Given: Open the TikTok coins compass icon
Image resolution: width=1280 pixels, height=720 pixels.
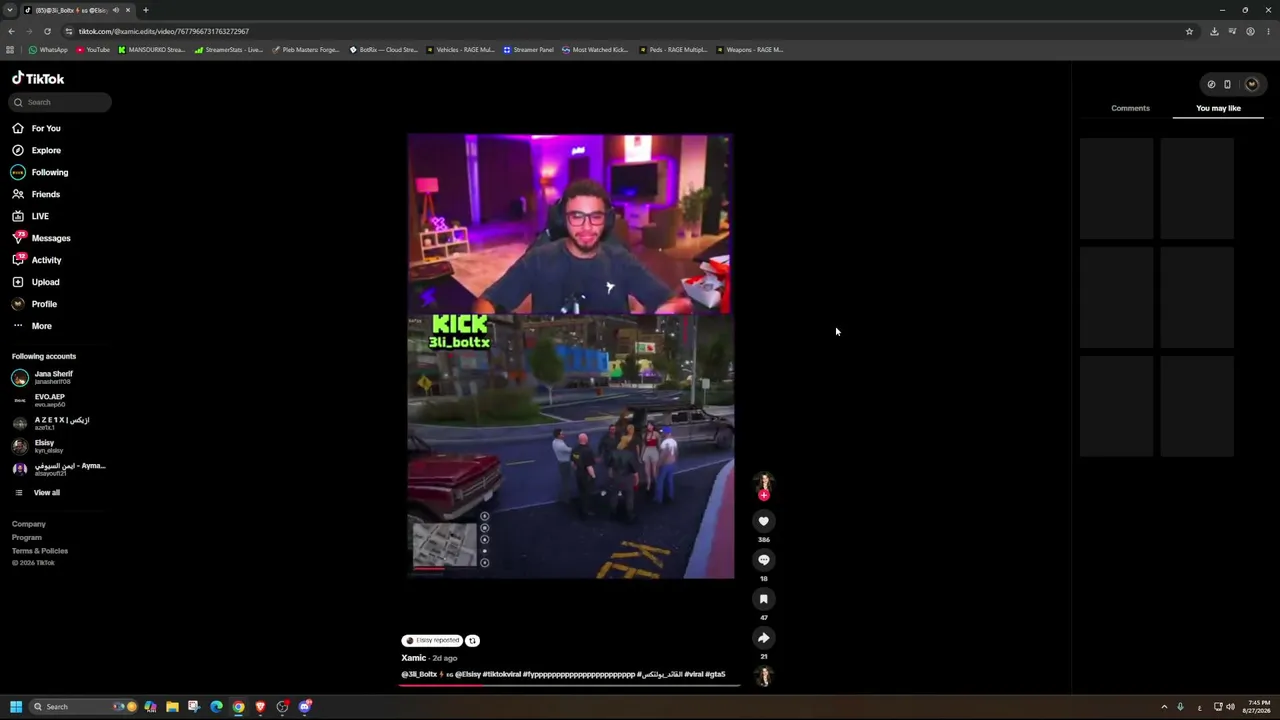Looking at the screenshot, I should click(1211, 84).
